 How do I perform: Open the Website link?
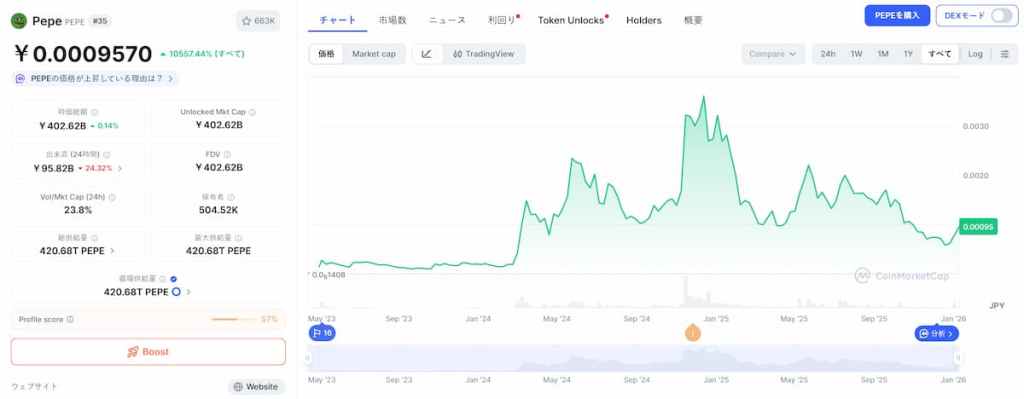(x=256, y=387)
